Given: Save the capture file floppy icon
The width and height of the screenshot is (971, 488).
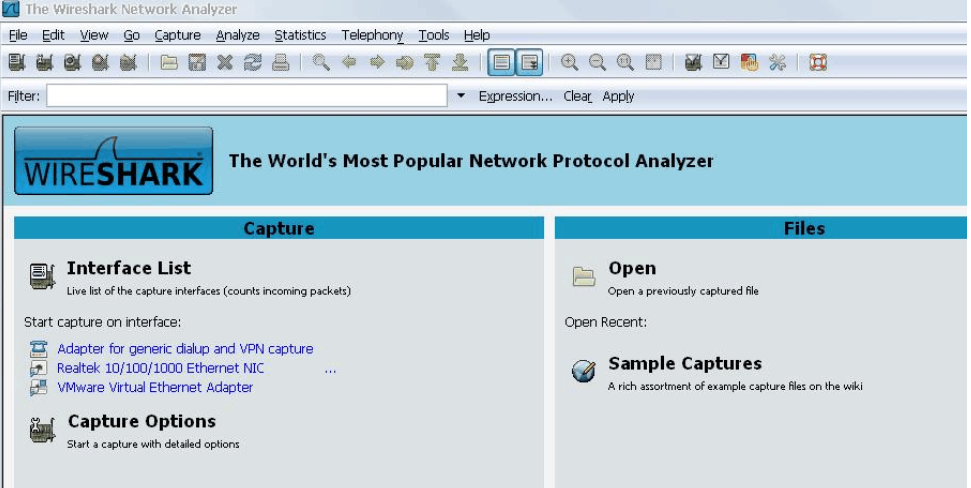Looking at the screenshot, I should point(197,63).
